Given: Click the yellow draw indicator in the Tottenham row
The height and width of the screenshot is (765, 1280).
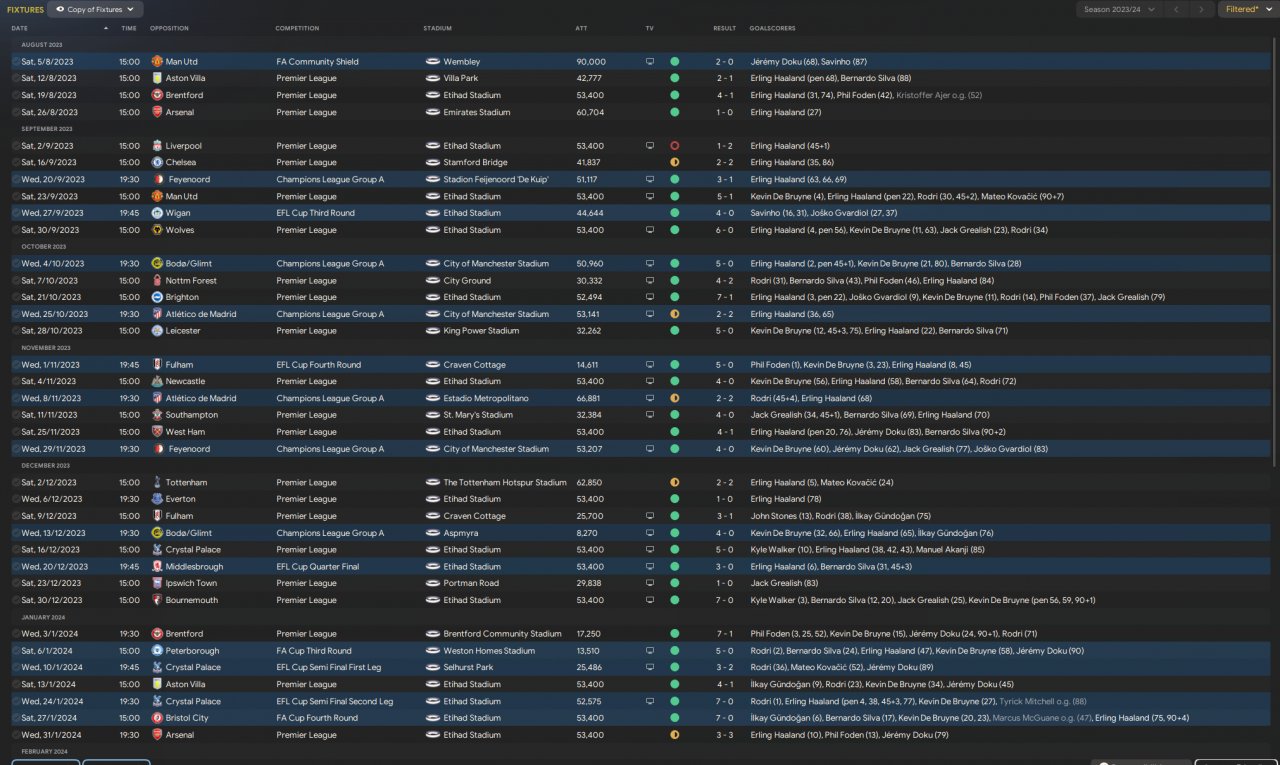Looking at the screenshot, I should [675, 482].
